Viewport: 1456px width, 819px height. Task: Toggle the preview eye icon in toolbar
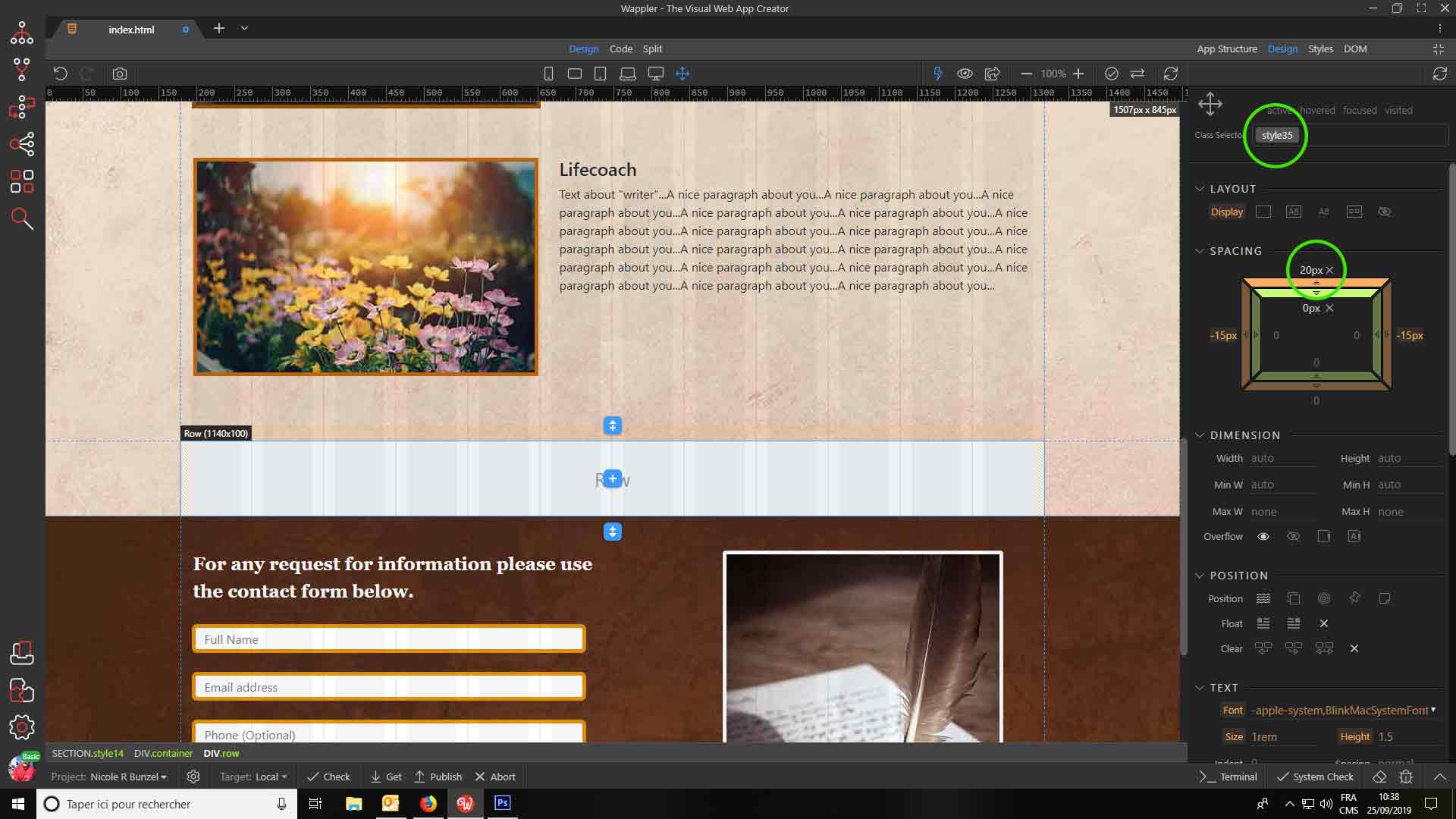(x=965, y=74)
